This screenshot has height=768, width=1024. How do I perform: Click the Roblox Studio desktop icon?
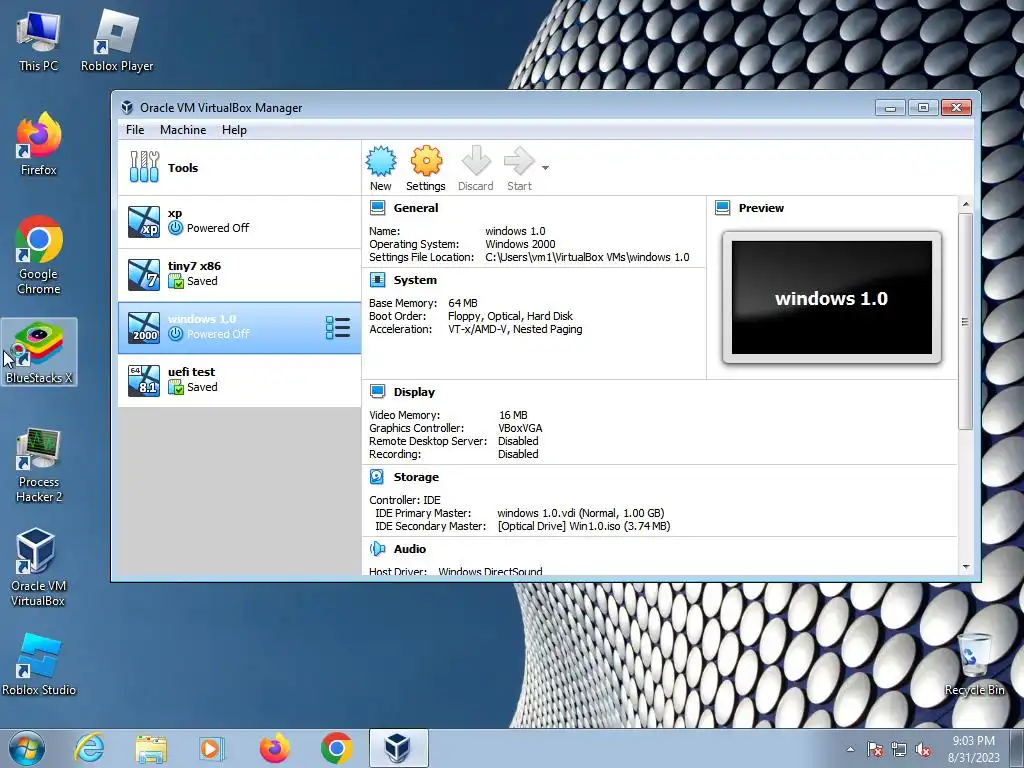39,664
